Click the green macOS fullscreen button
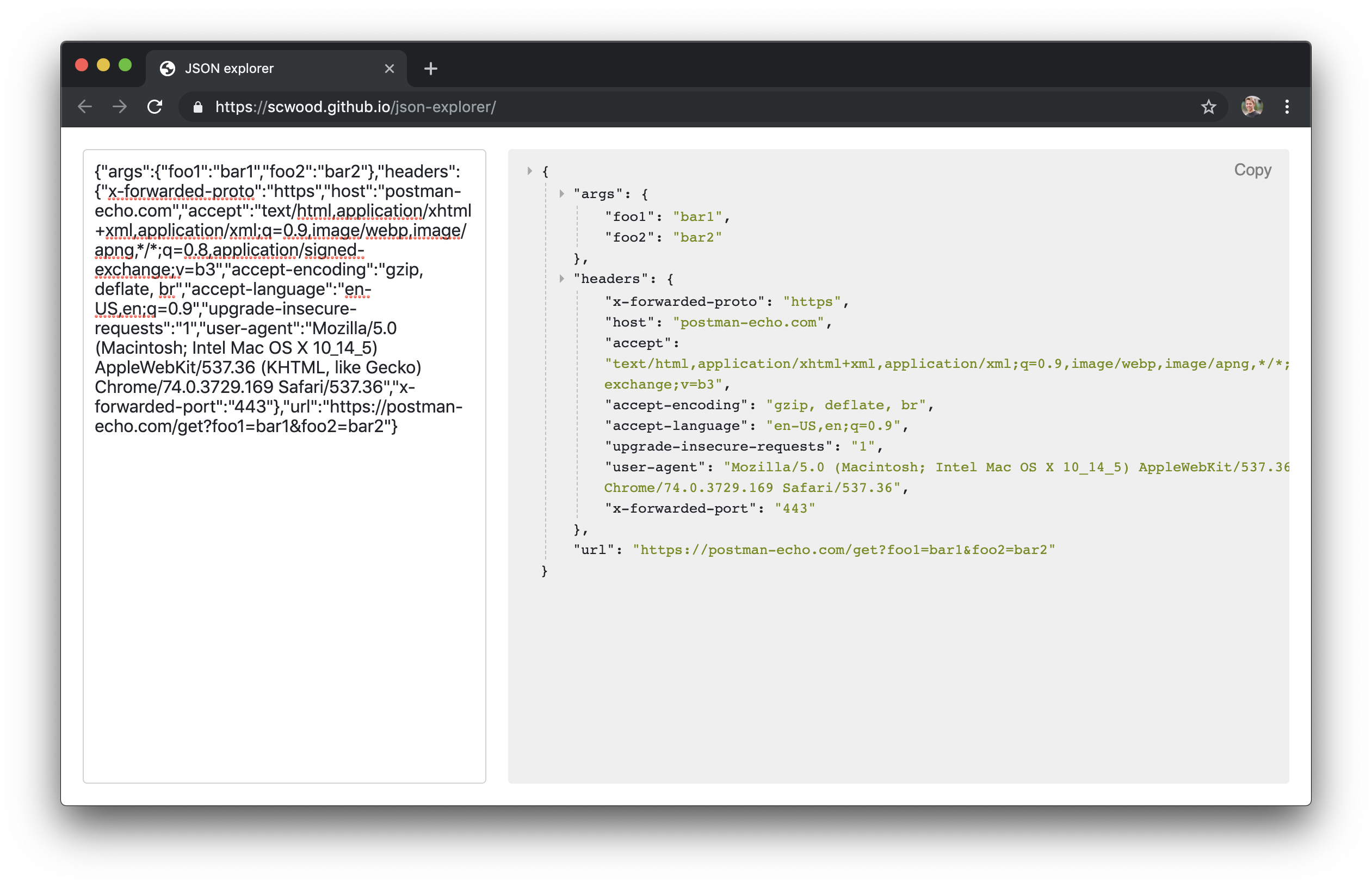Viewport: 1372px width, 886px height. click(125, 65)
